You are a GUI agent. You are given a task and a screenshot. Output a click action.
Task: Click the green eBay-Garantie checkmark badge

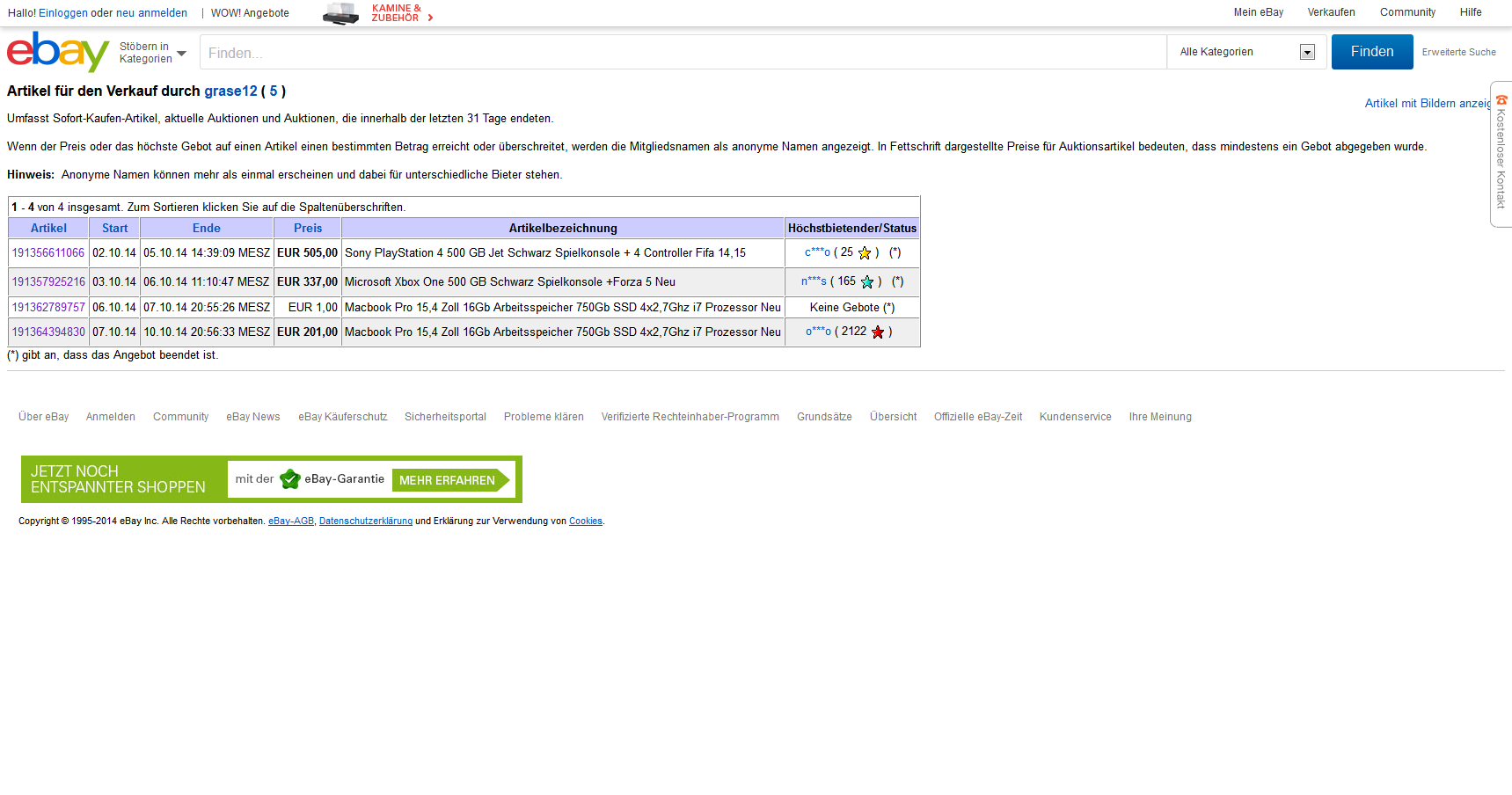[x=290, y=479]
